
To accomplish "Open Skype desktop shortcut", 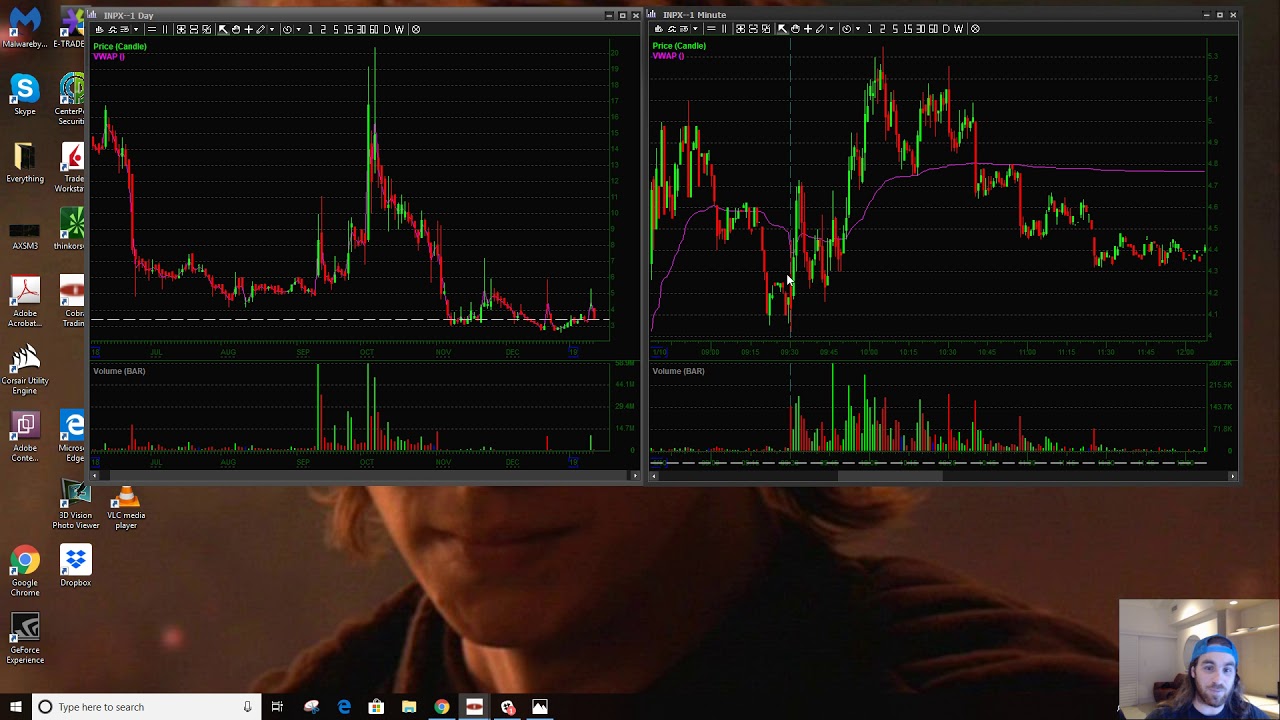I will (x=25, y=95).
